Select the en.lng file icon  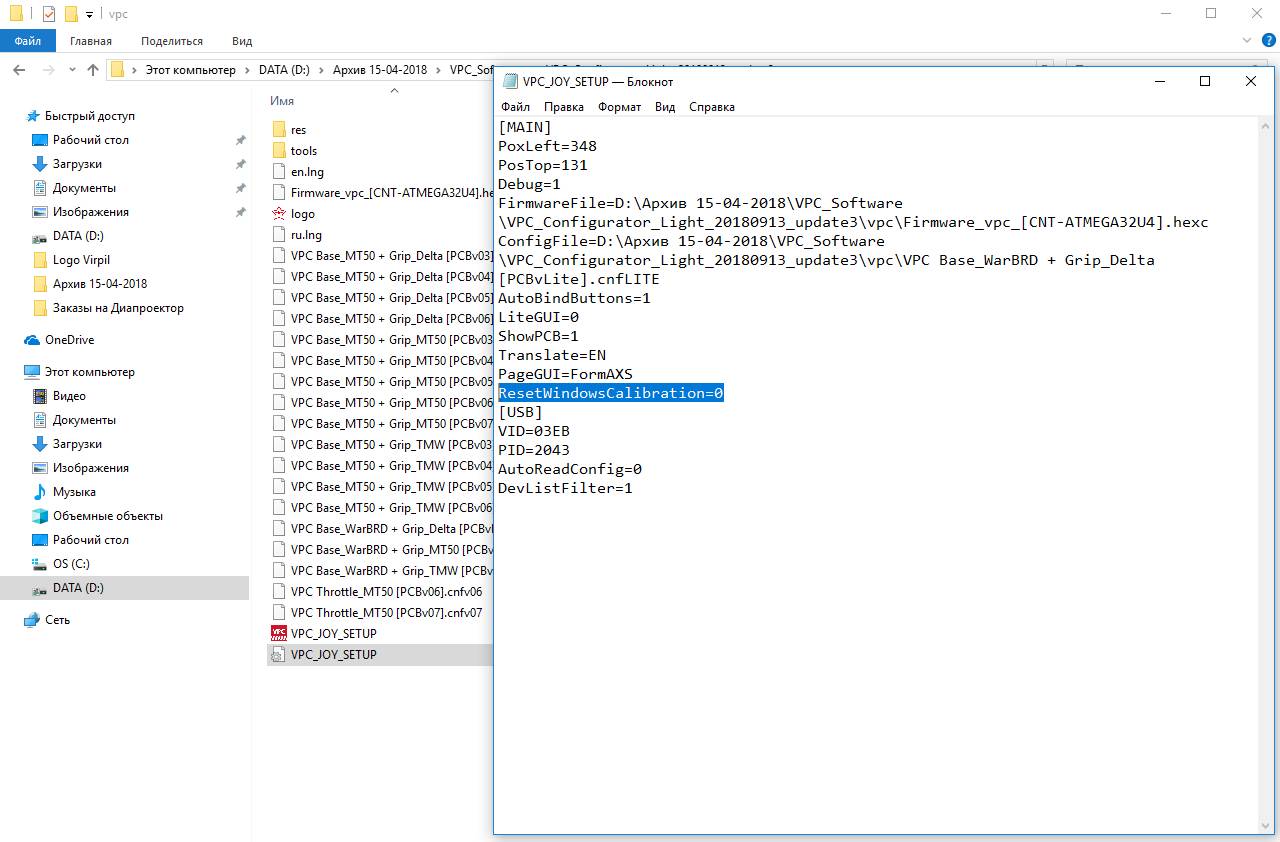279,172
